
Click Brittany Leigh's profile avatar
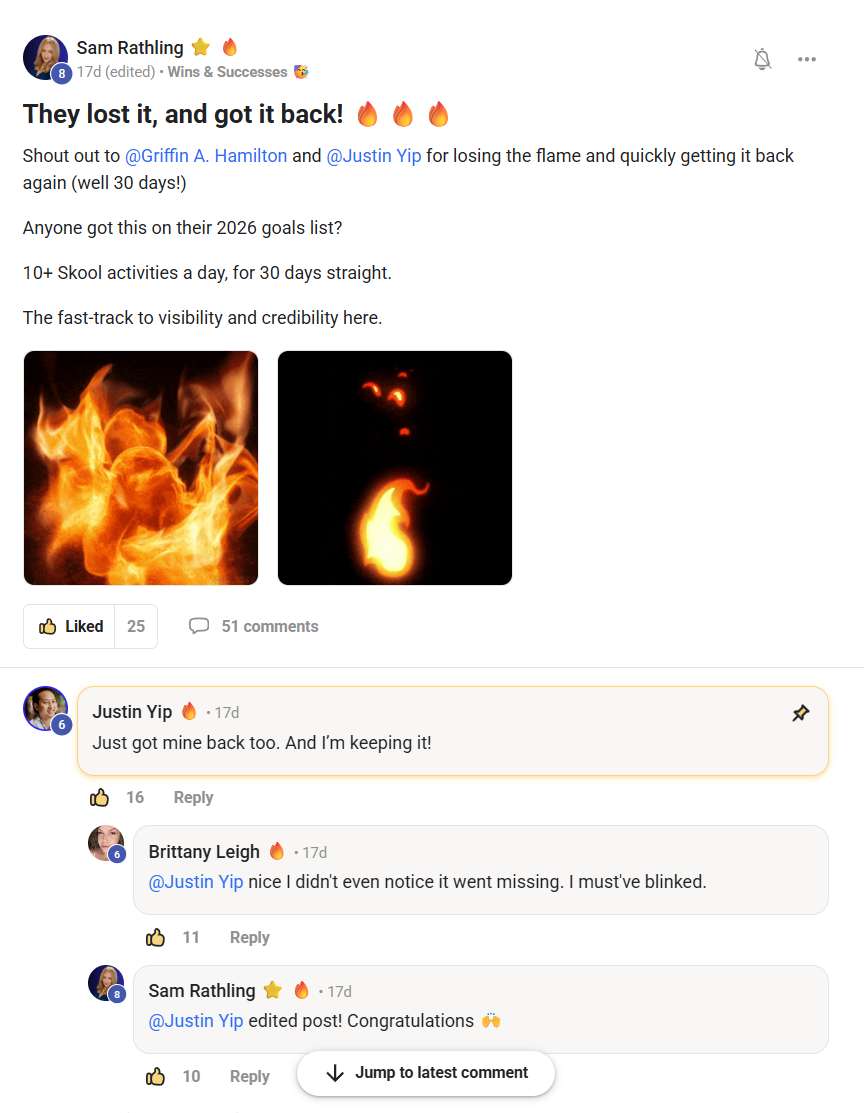pos(106,843)
